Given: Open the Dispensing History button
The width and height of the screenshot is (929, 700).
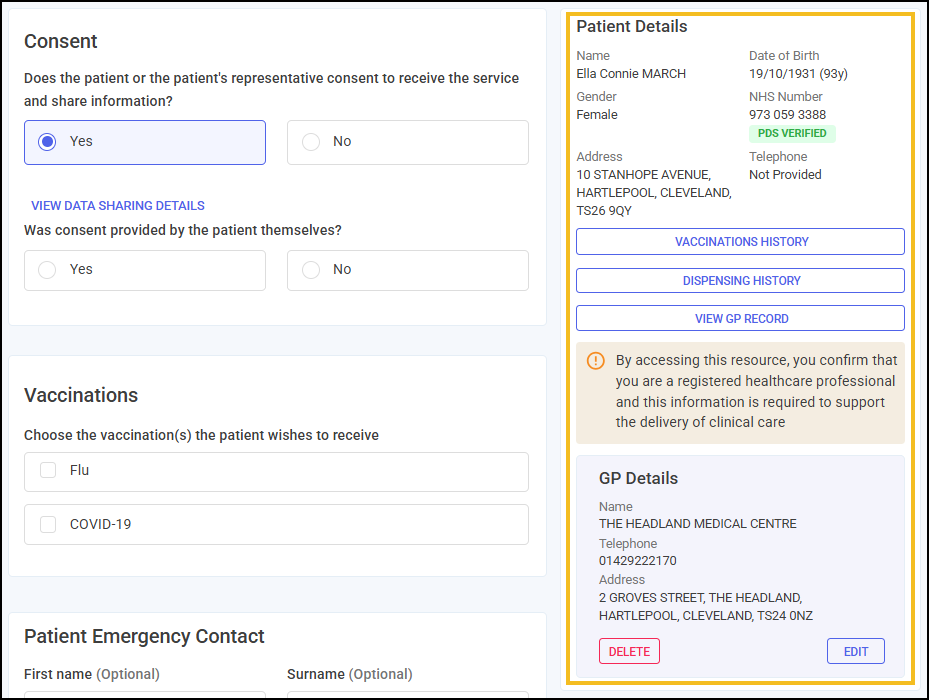Looking at the screenshot, I should click(740, 281).
